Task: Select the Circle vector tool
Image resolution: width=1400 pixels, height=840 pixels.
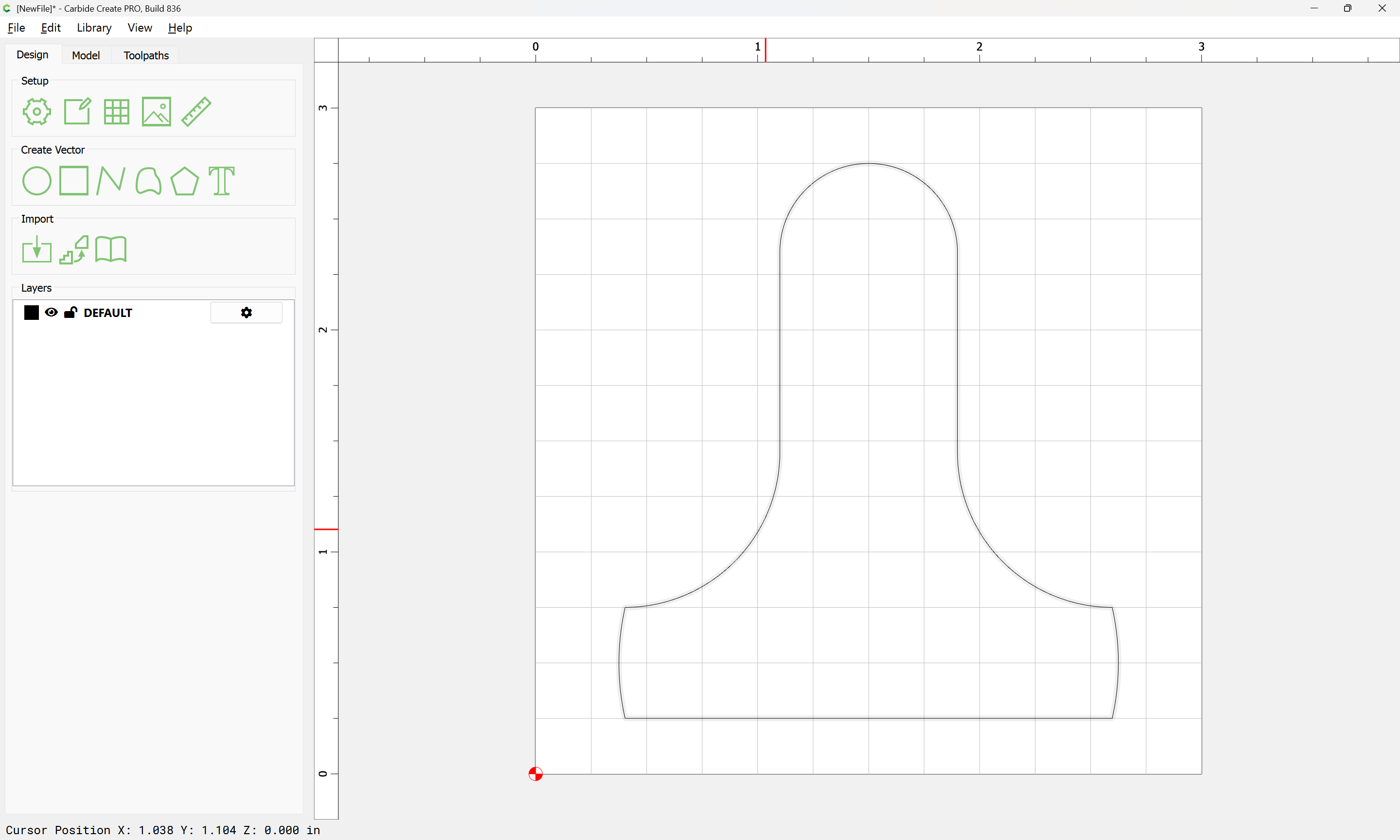Action: click(37, 181)
